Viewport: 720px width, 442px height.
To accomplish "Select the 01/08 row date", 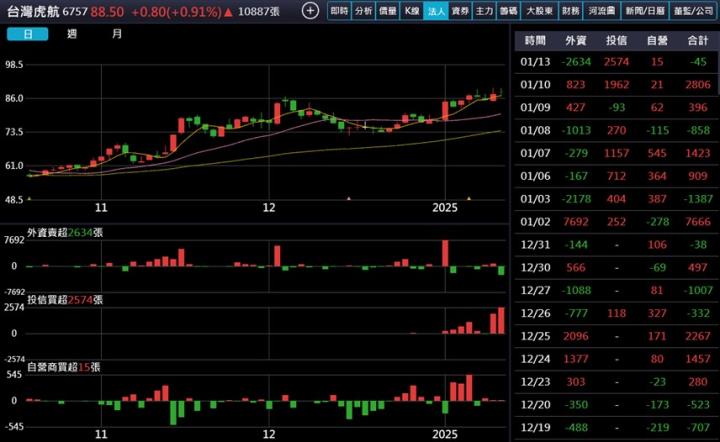I will (x=535, y=130).
